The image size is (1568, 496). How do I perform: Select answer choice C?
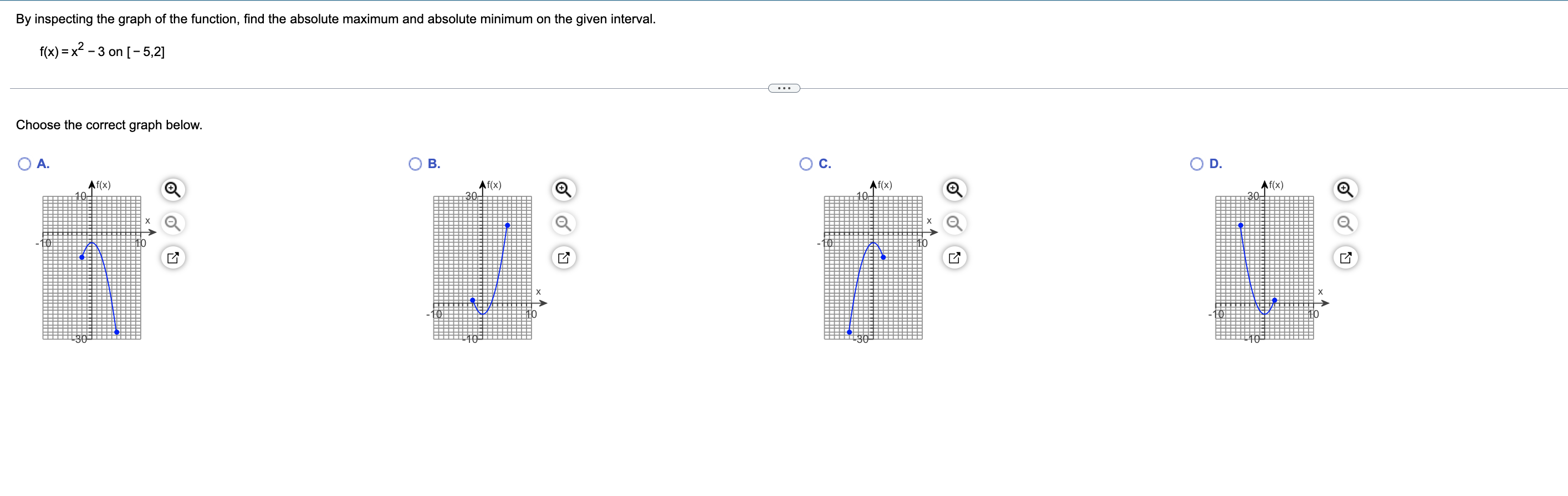[x=805, y=163]
